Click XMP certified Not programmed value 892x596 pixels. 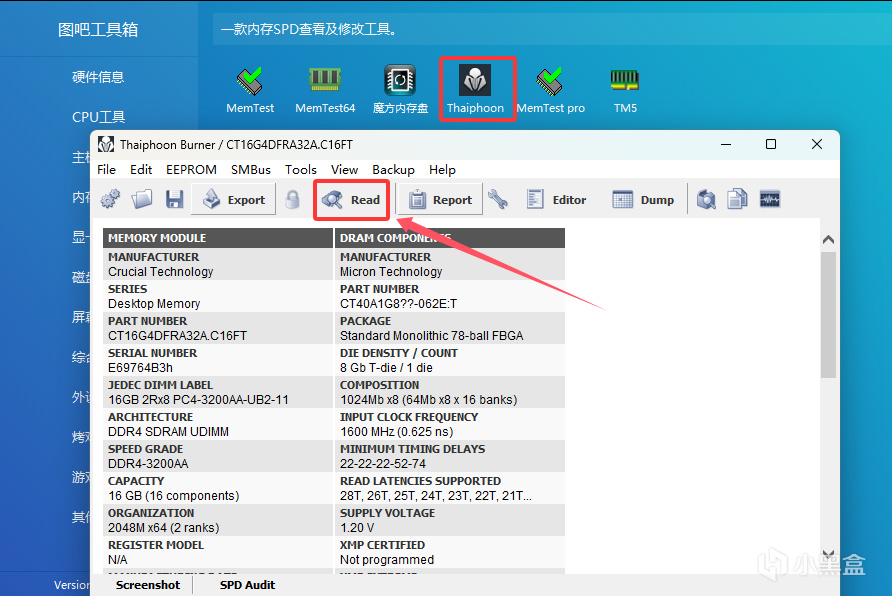pyautogui.click(x=387, y=560)
